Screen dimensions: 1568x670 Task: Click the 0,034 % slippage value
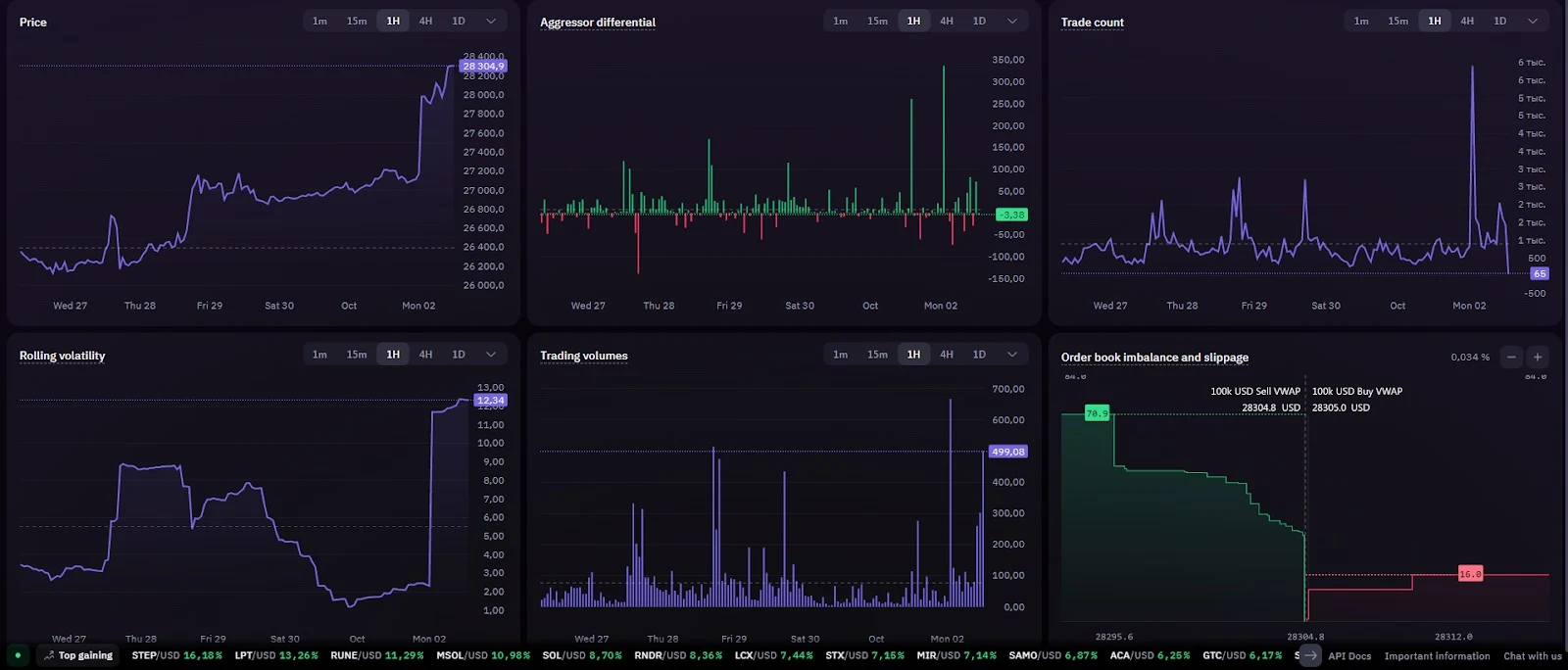(x=1470, y=358)
